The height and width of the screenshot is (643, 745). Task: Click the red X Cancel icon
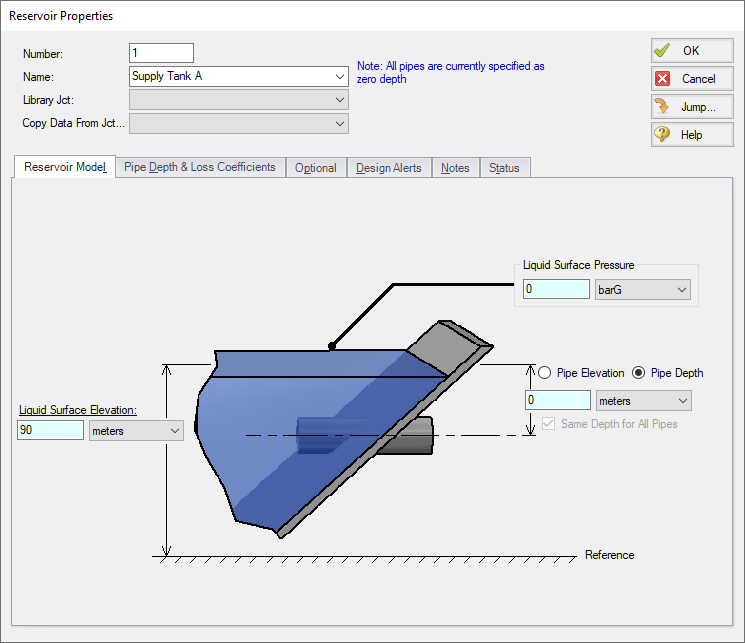(x=662, y=79)
